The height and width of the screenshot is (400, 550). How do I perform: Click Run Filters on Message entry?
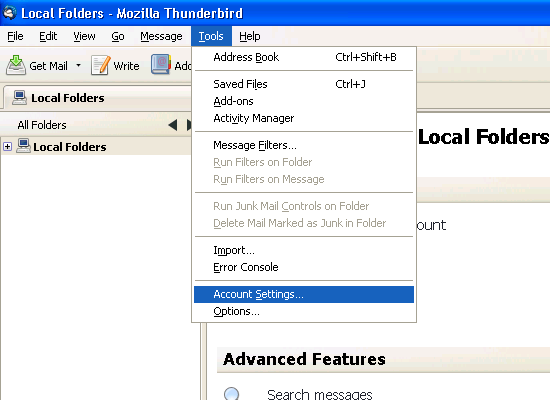304,179
